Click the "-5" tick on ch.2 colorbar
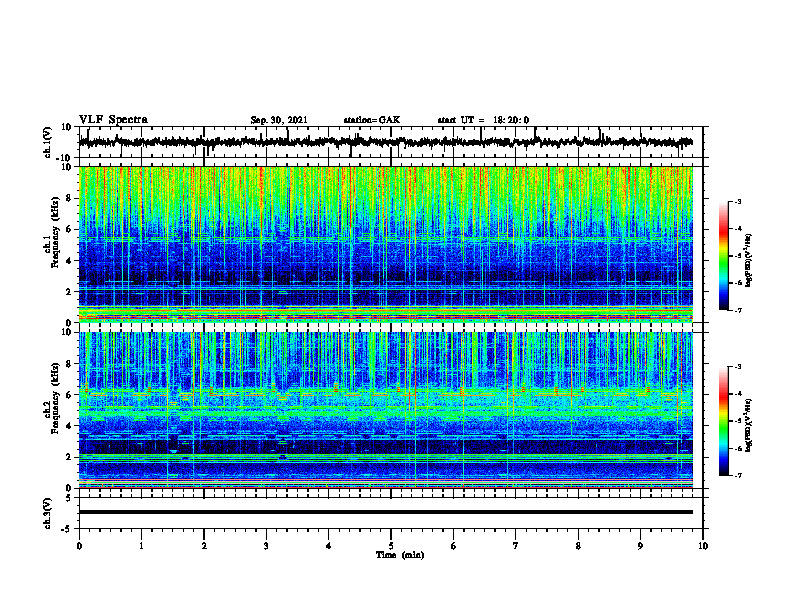This screenshot has width=792, height=612. click(x=737, y=421)
